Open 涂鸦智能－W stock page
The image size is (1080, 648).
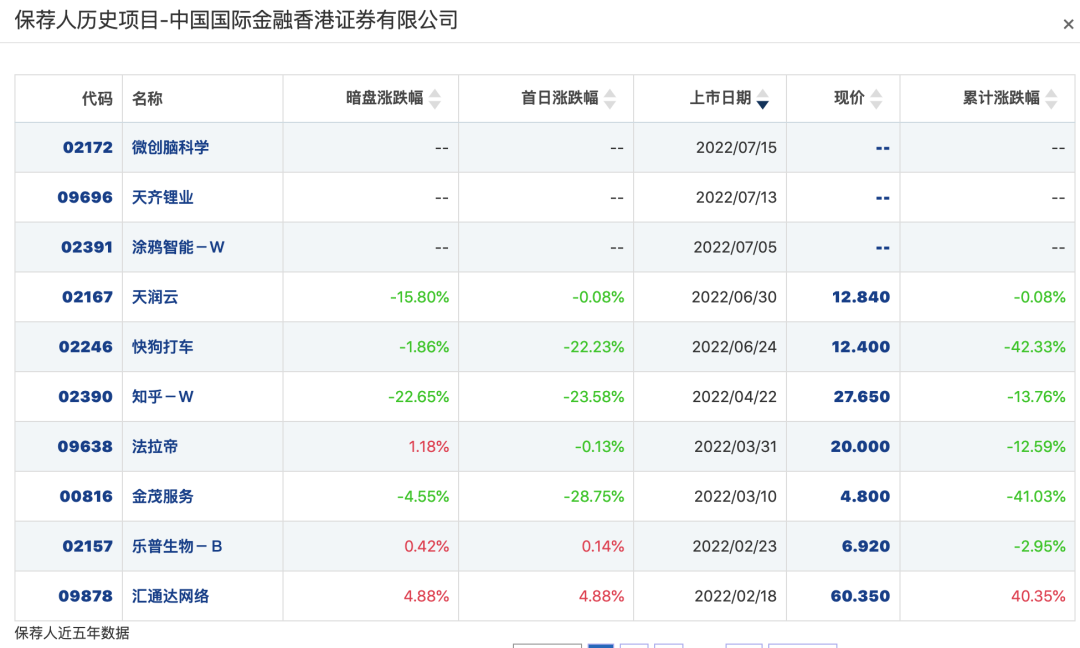pos(178,247)
